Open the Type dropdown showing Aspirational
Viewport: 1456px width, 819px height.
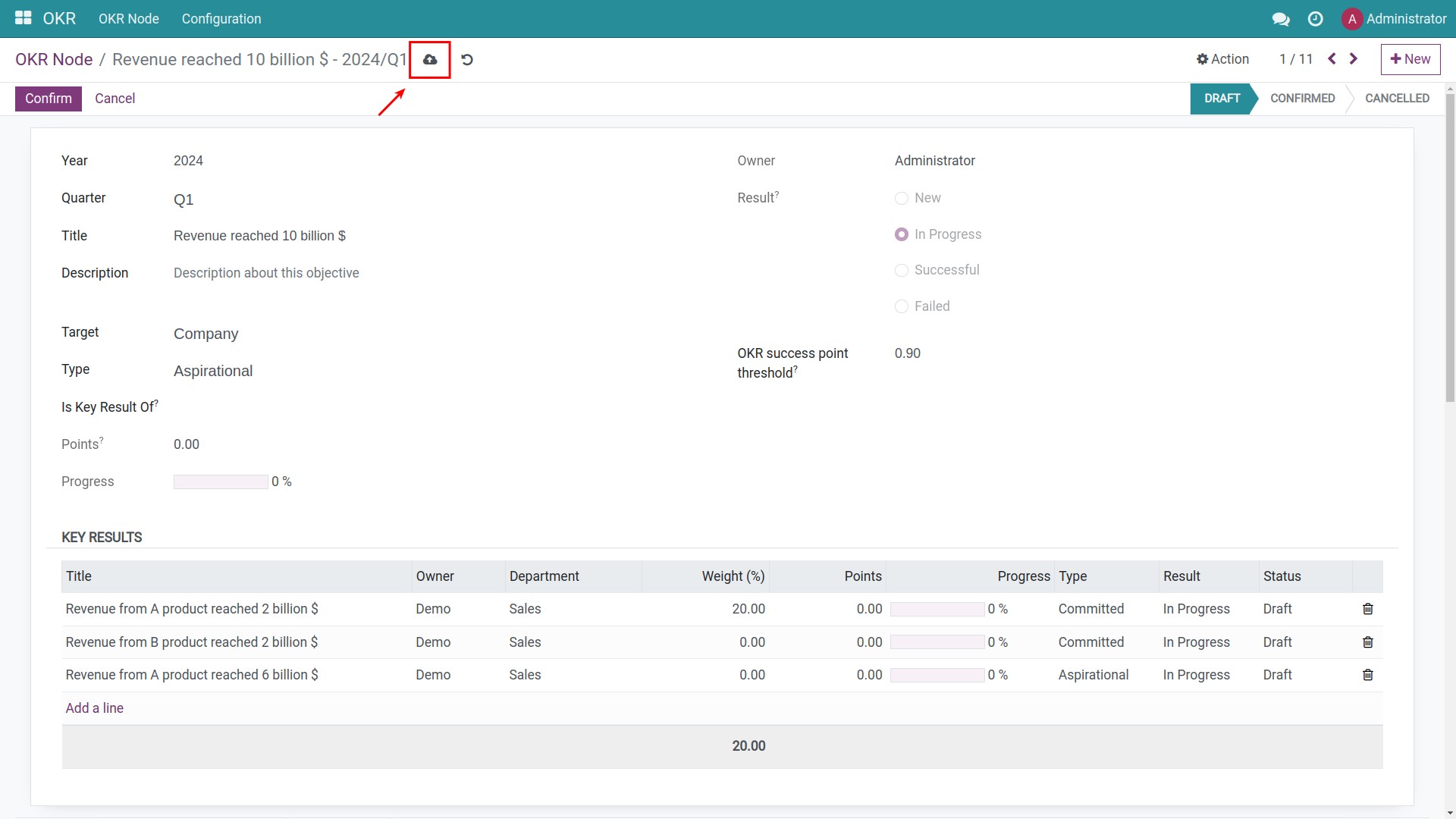213,371
